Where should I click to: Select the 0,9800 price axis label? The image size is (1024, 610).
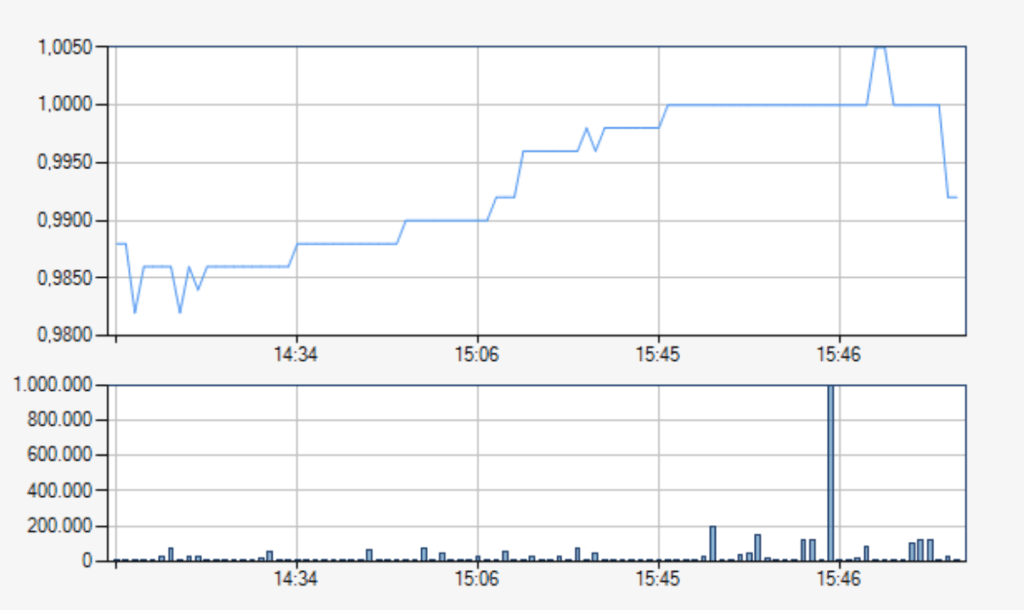tap(65, 335)
